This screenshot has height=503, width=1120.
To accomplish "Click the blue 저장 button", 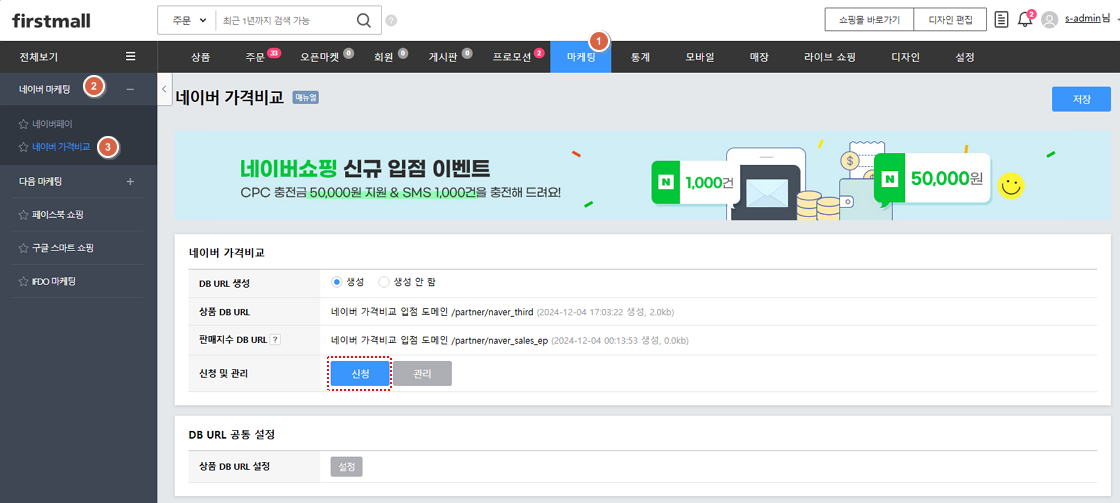I will pyautogui.click(x=1081, y=99).
